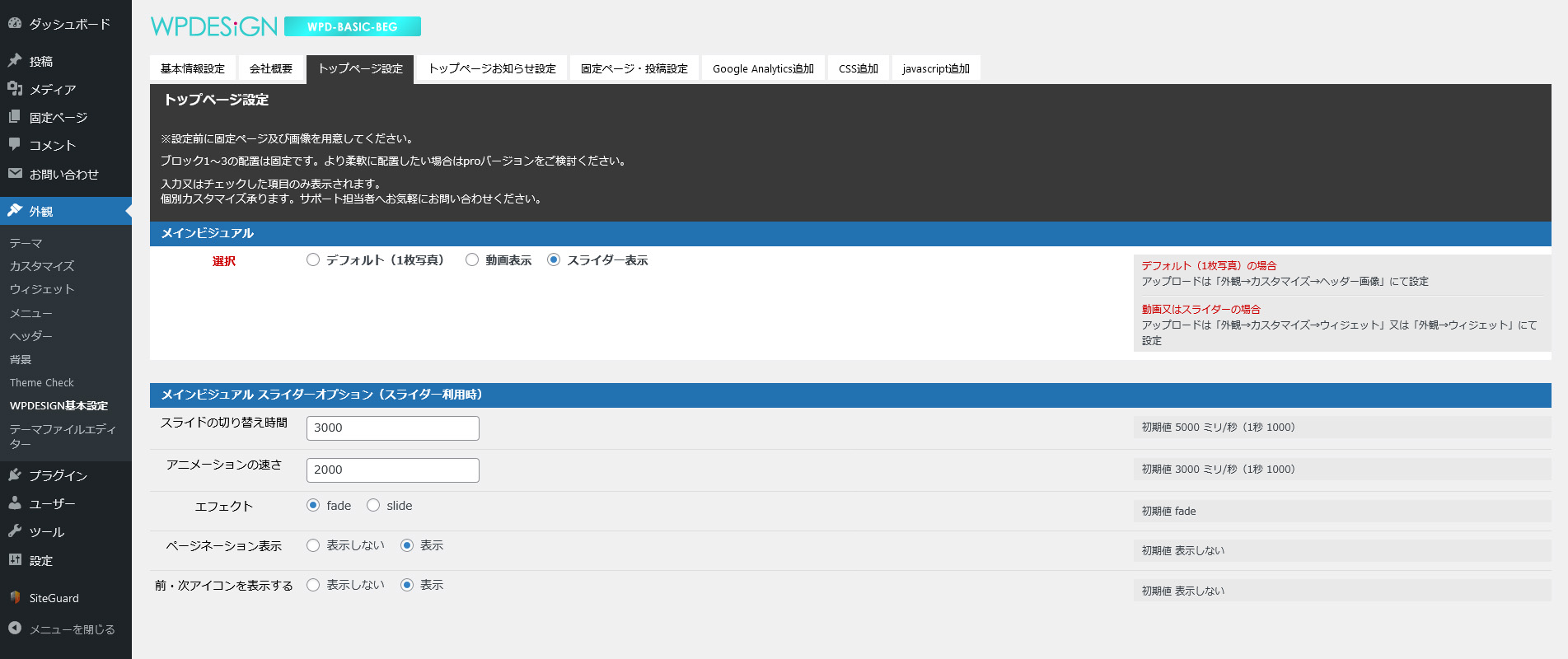Click the envelope icon for お問い合わせ

pos(15,173)
